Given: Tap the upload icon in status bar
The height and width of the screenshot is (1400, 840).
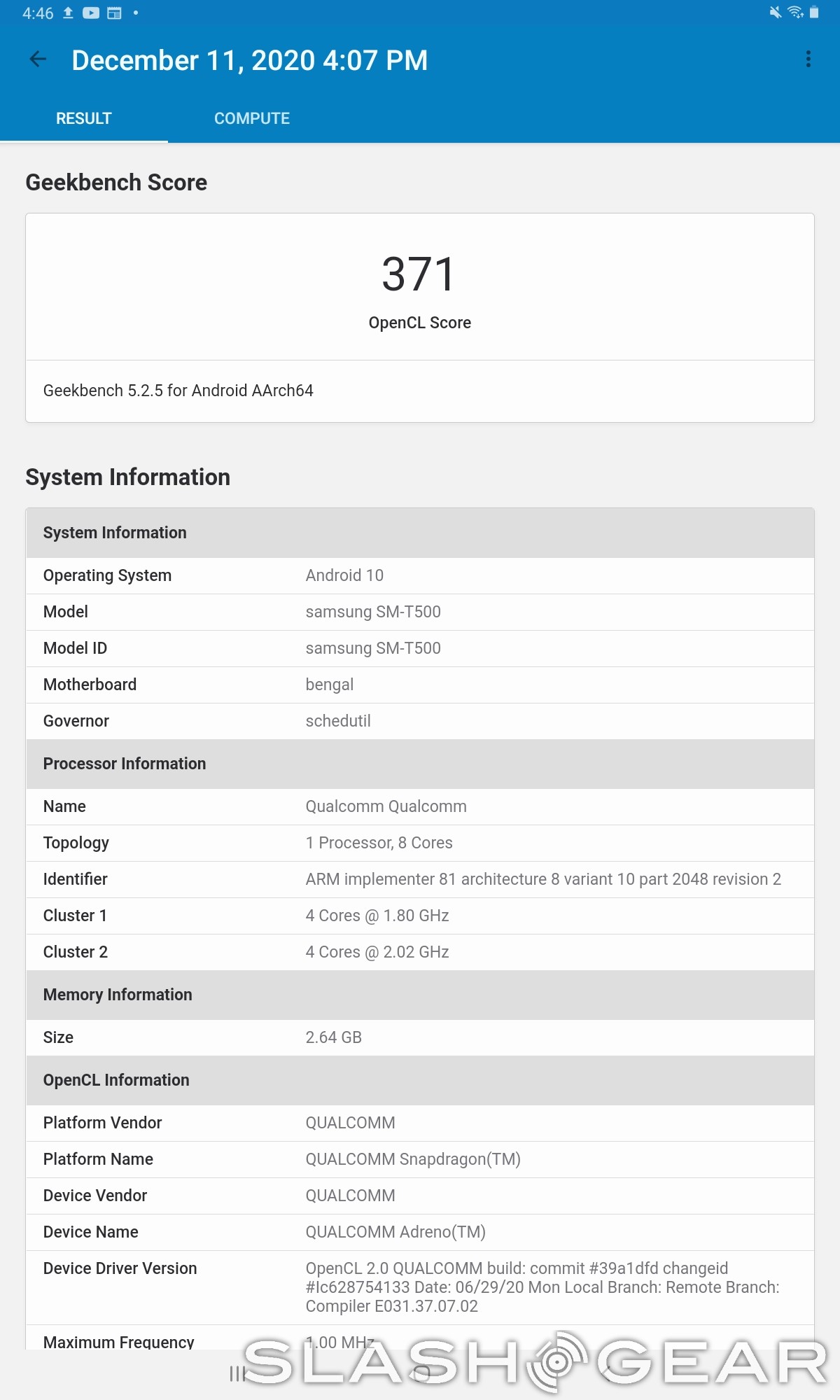Looking at the screenshot, I should 68,13.
